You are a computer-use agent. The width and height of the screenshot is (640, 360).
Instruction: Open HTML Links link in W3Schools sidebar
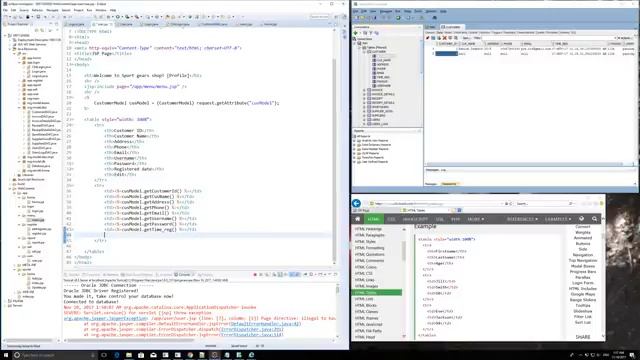click(364, 280)
